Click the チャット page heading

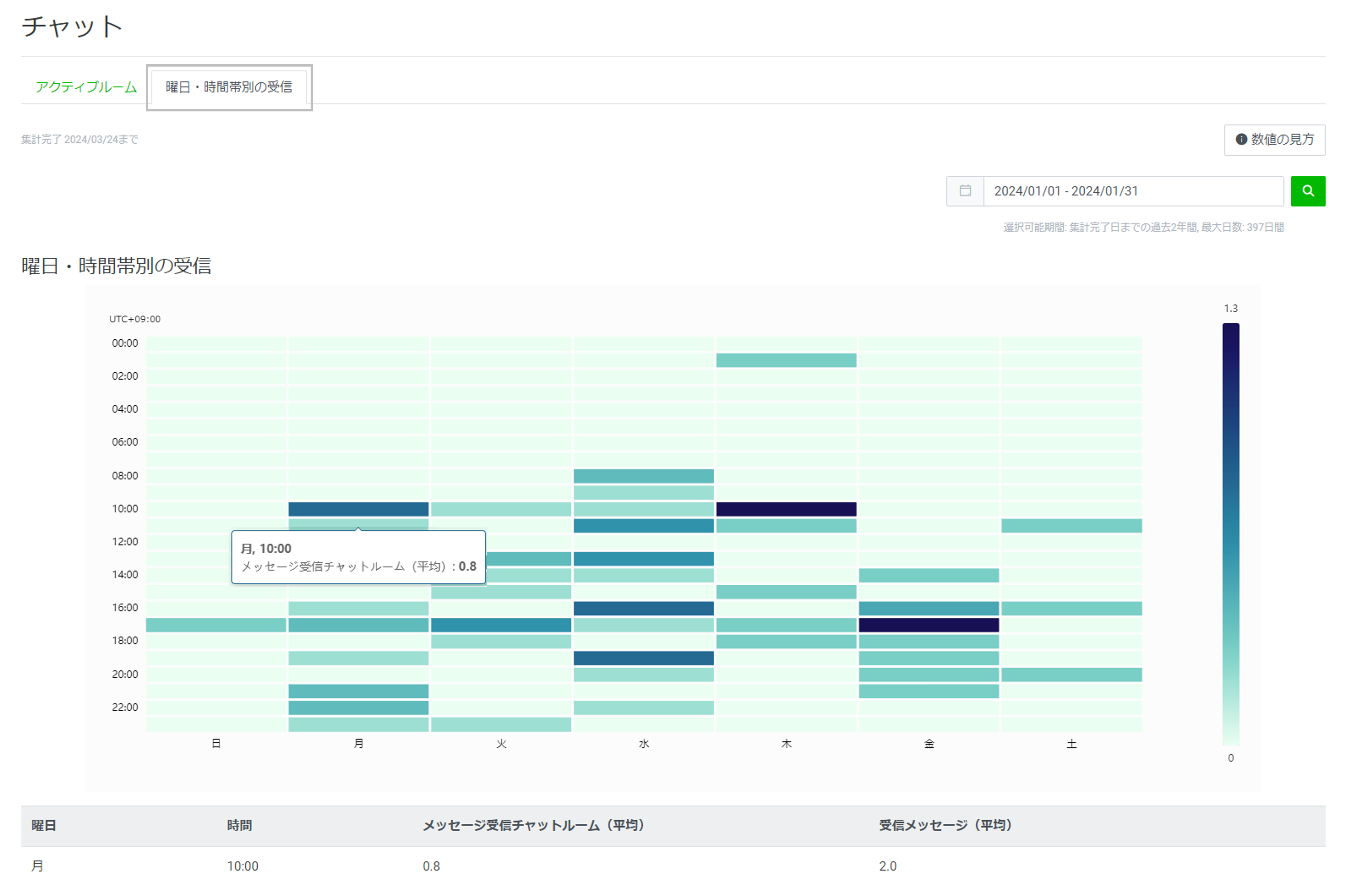(x=71, y=25)
